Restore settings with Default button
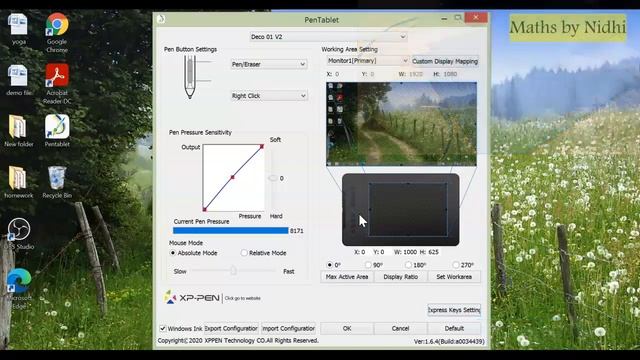The image size is (640, 360). 454,329
